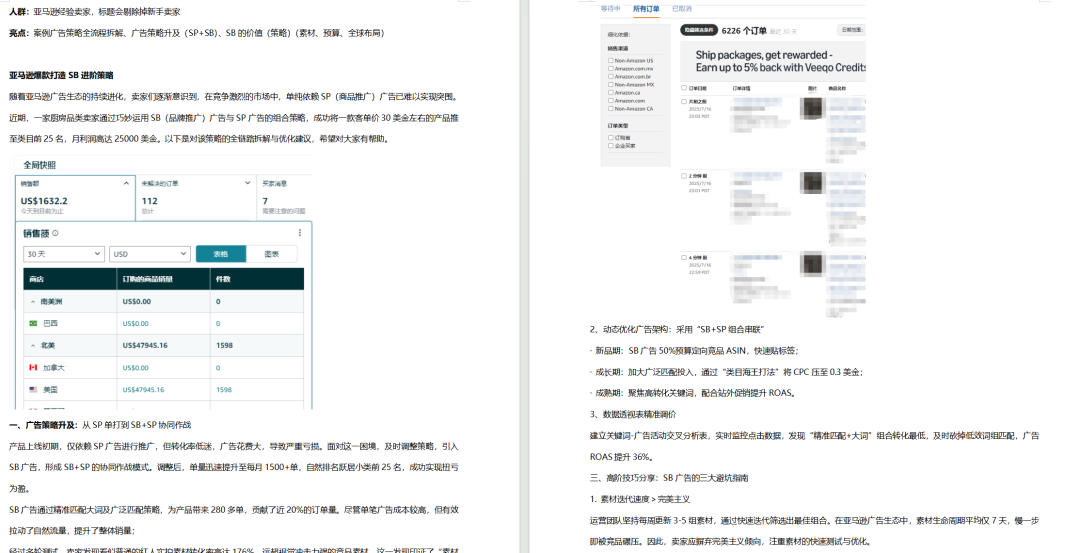Image resolution: width=1080 pixels, height=553 pixels.
Task: Collapse the 南美洲 region row
Action: (x=33, y=302)
